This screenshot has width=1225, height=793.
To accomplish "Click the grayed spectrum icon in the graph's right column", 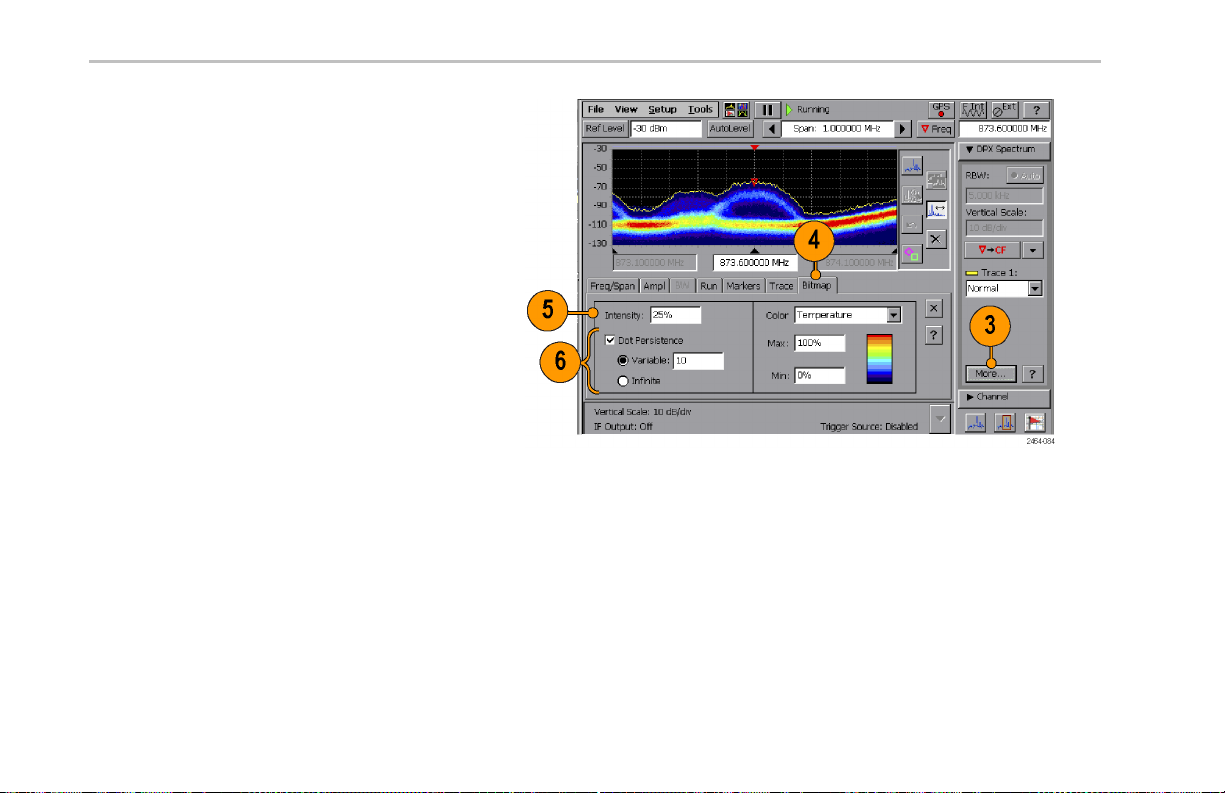I will point(936,180).
